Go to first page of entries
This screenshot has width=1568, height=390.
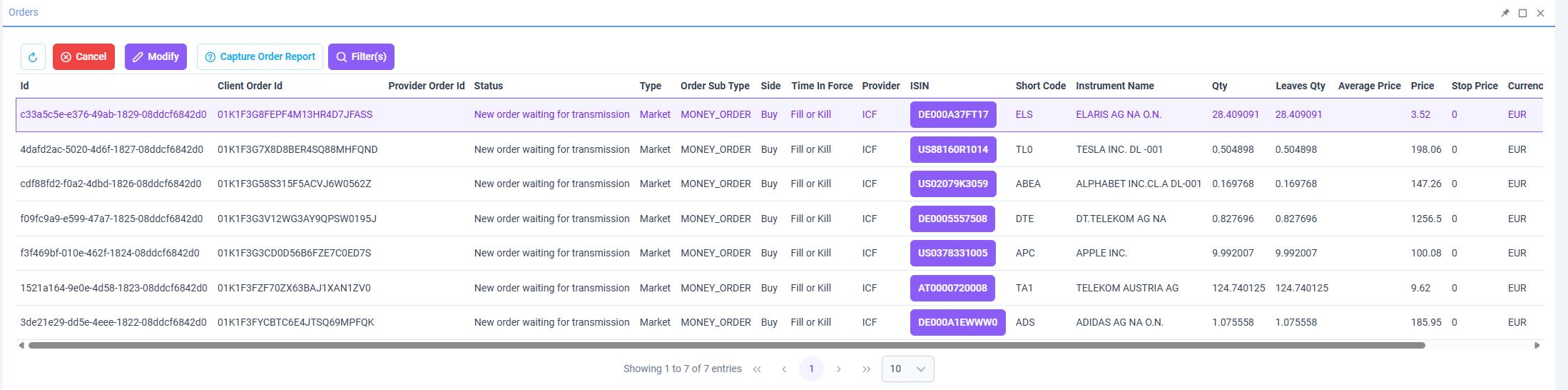pos(757,369)
